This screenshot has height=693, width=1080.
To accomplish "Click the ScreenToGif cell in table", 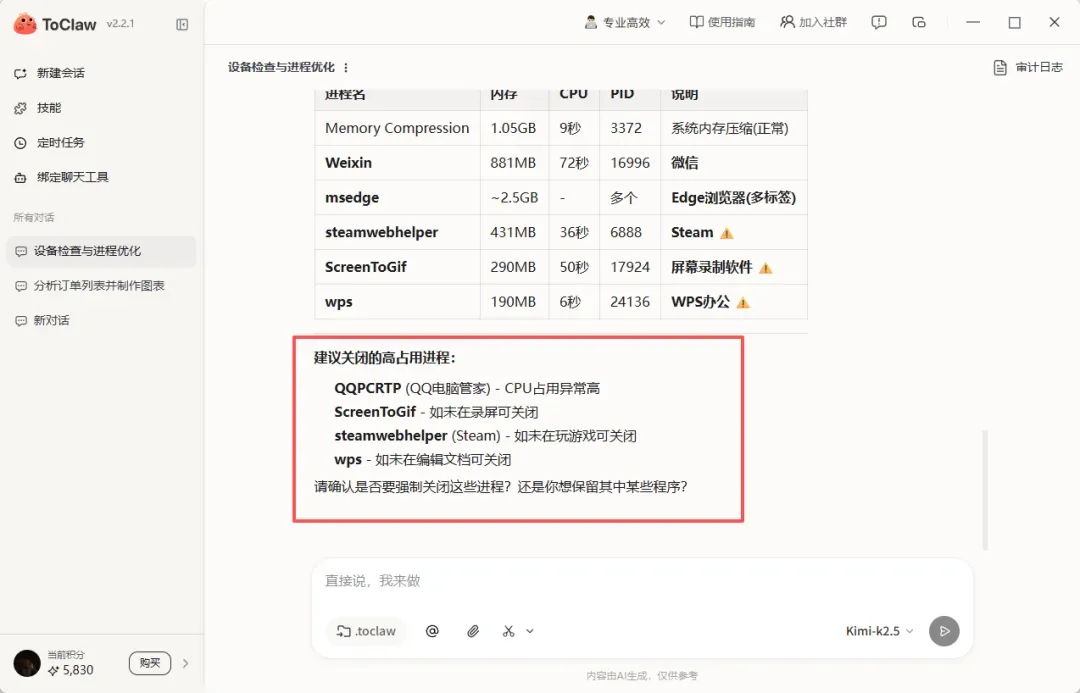I will tap(397, 267).
